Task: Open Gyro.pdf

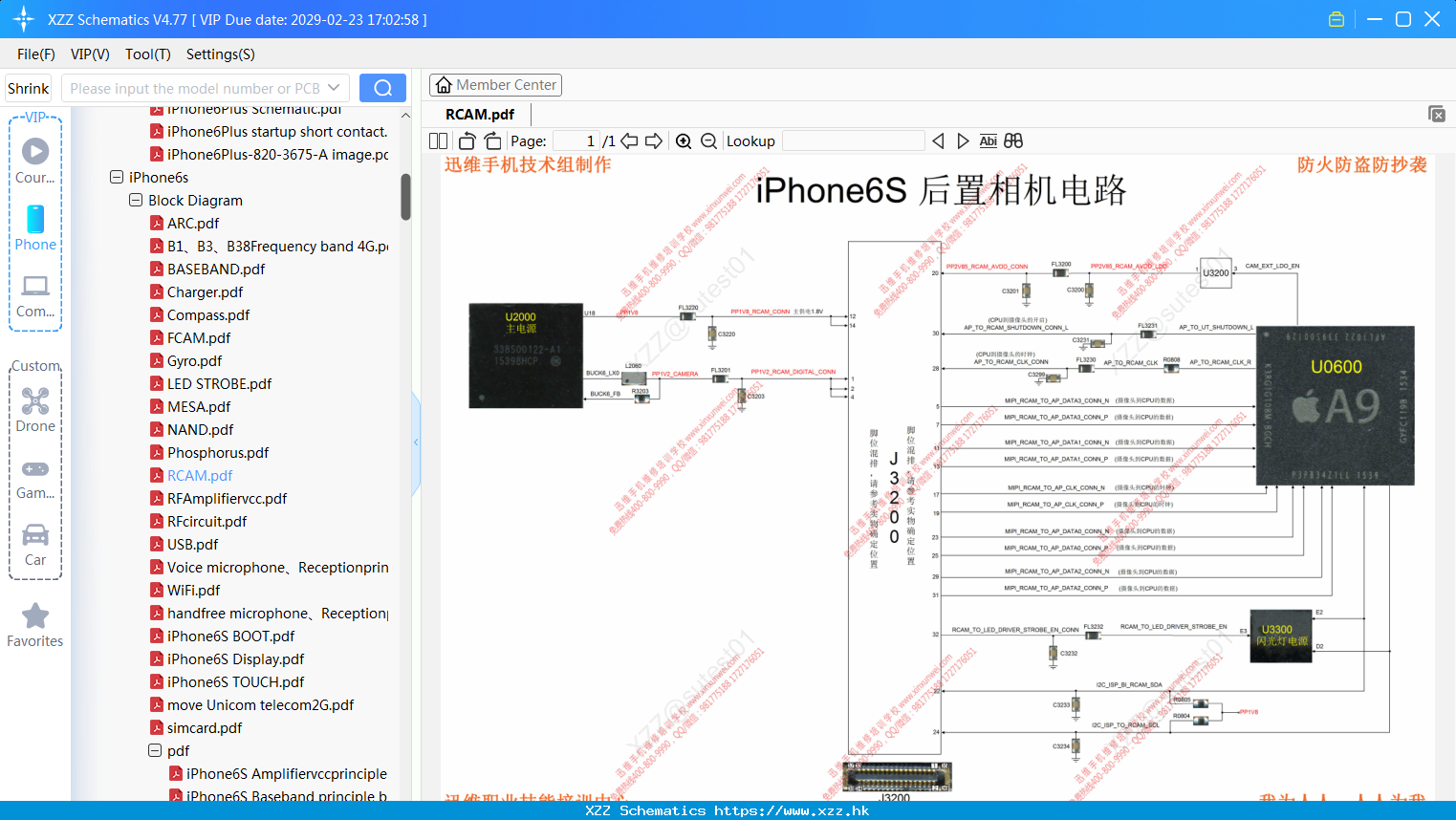Action: [x=194, y=360]
